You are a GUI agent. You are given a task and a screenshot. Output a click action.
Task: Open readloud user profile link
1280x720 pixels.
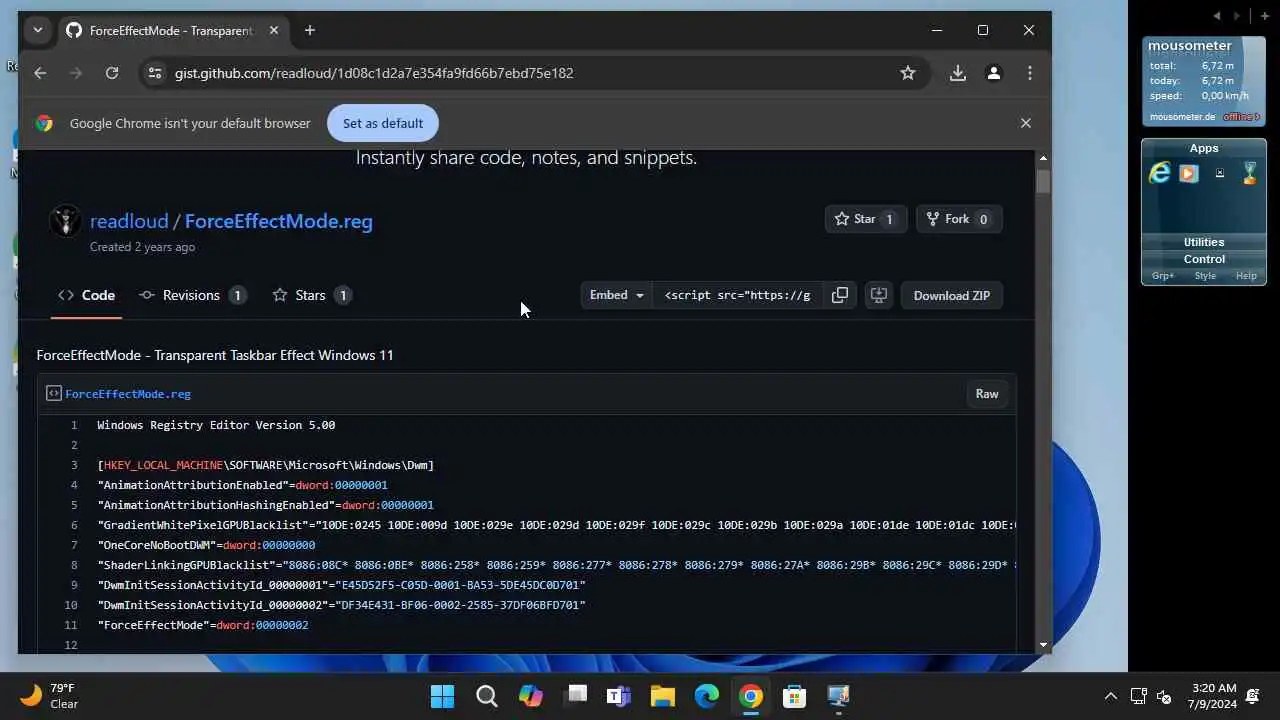pos(130,221)
